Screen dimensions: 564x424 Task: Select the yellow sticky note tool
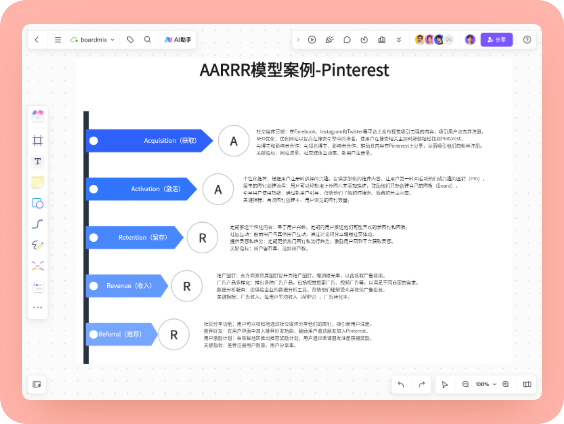38,182
